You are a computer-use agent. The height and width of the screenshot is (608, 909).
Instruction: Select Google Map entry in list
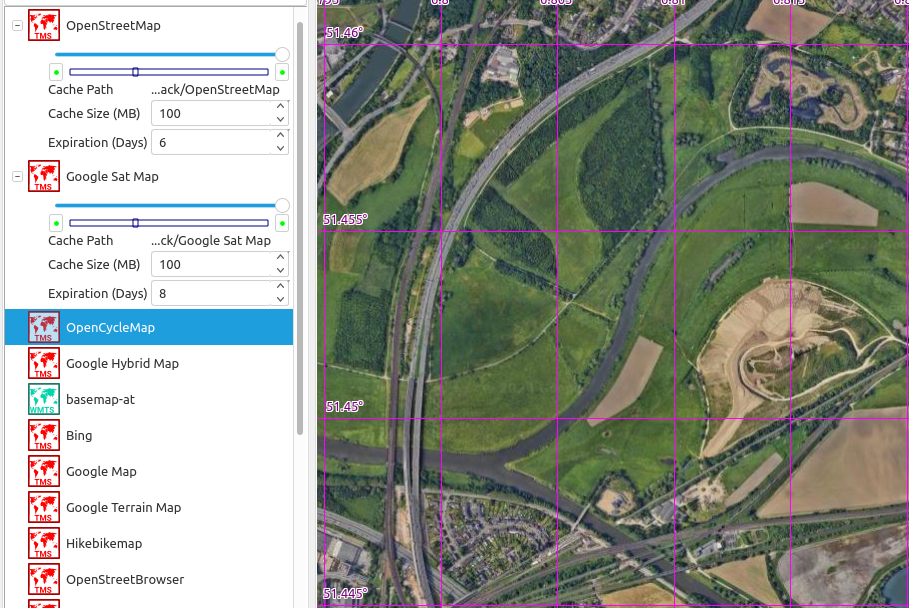click(x=101, y=471)
